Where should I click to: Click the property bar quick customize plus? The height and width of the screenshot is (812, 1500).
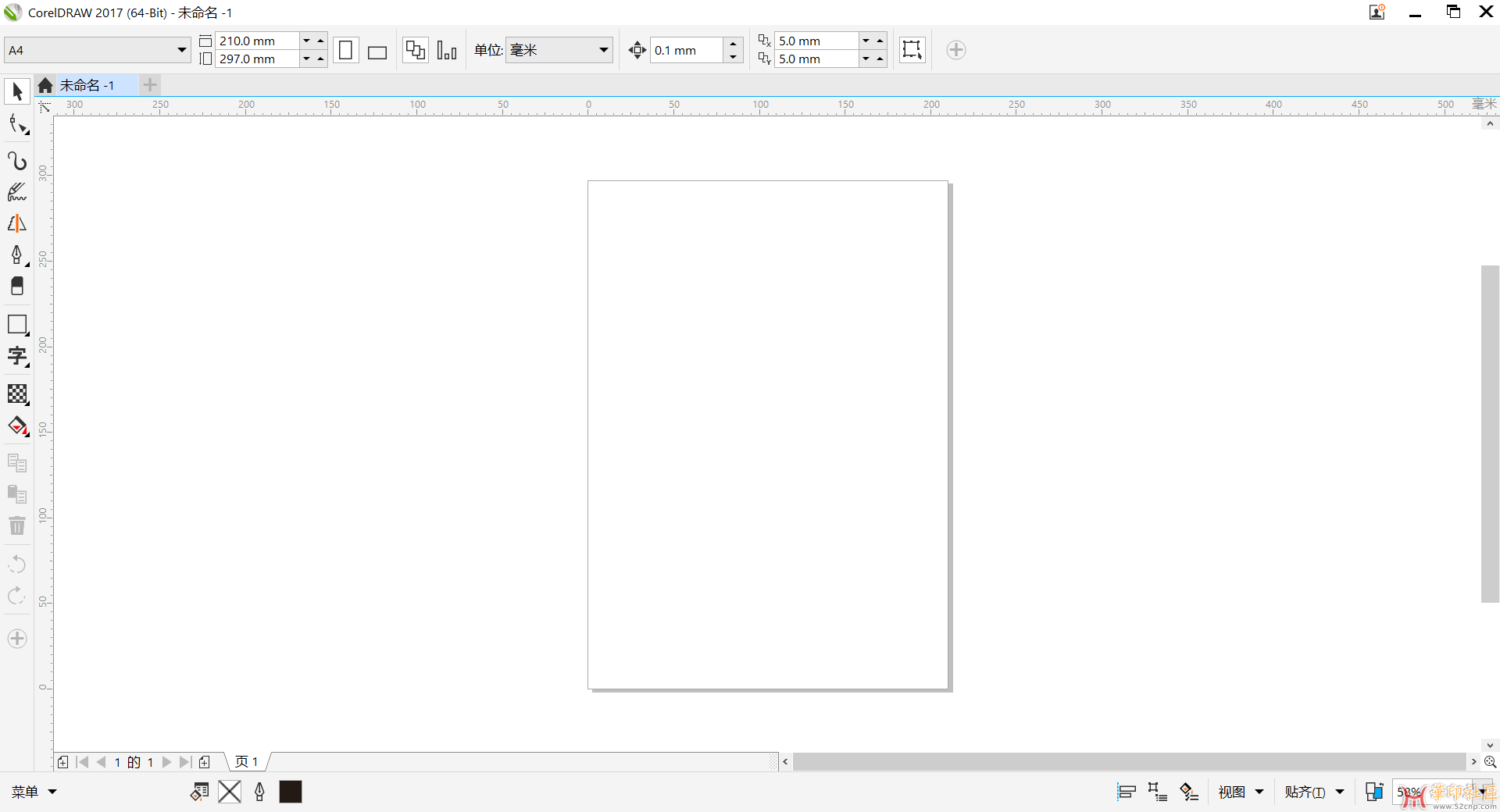(955, 50)
